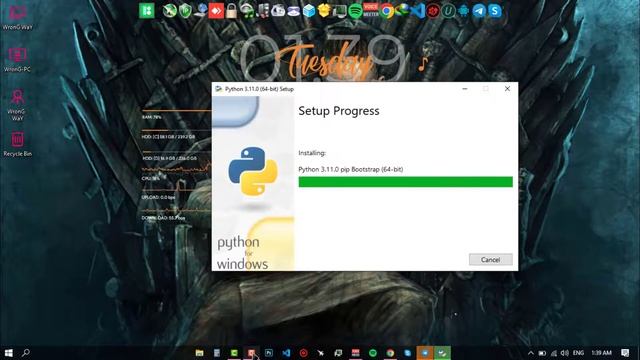
Task: Launch Telegram from the top dock
Action: click(x=479, y=11)
